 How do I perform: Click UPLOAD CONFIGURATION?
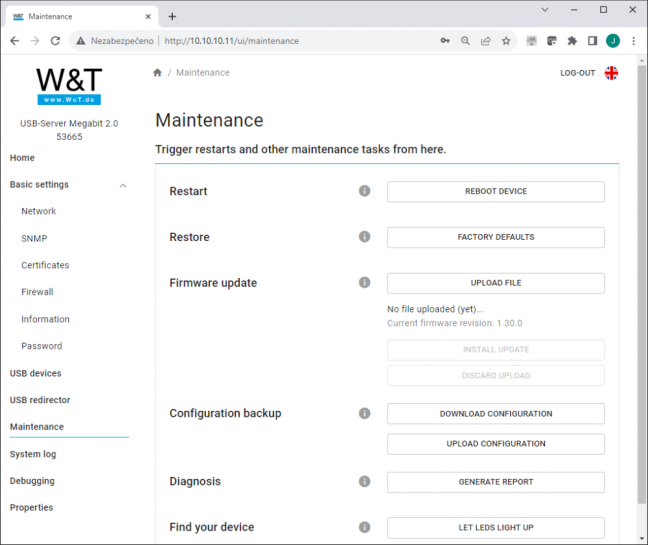click(496, 444)
